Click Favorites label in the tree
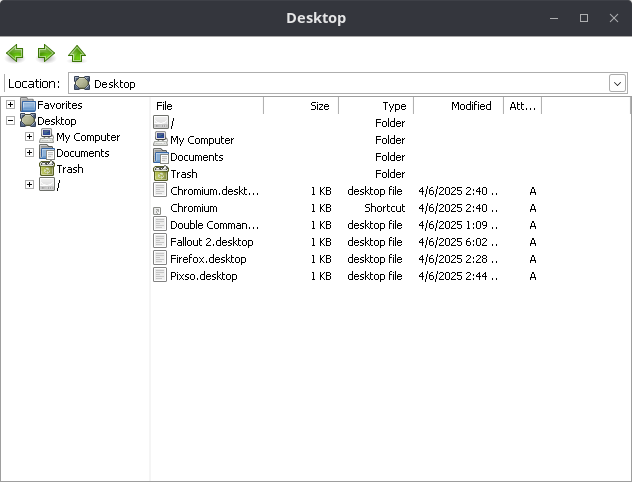 pos(60,105)
